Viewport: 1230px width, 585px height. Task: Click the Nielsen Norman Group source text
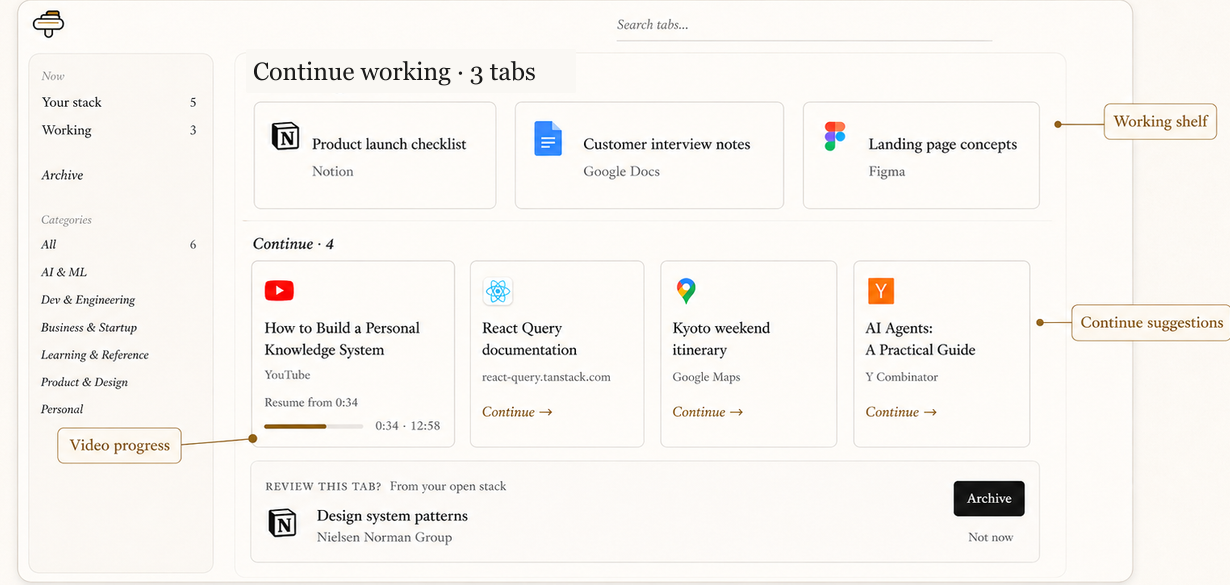(x=384, y=537)
